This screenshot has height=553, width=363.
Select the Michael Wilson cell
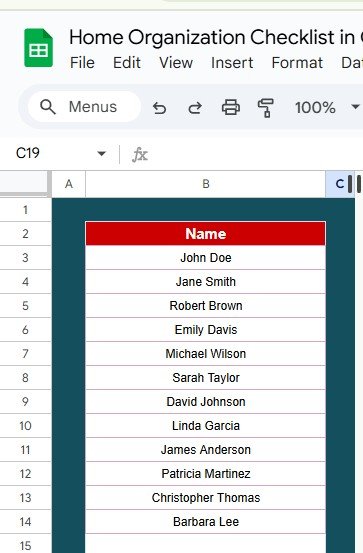pyautogui.click(x=206, y=353)
